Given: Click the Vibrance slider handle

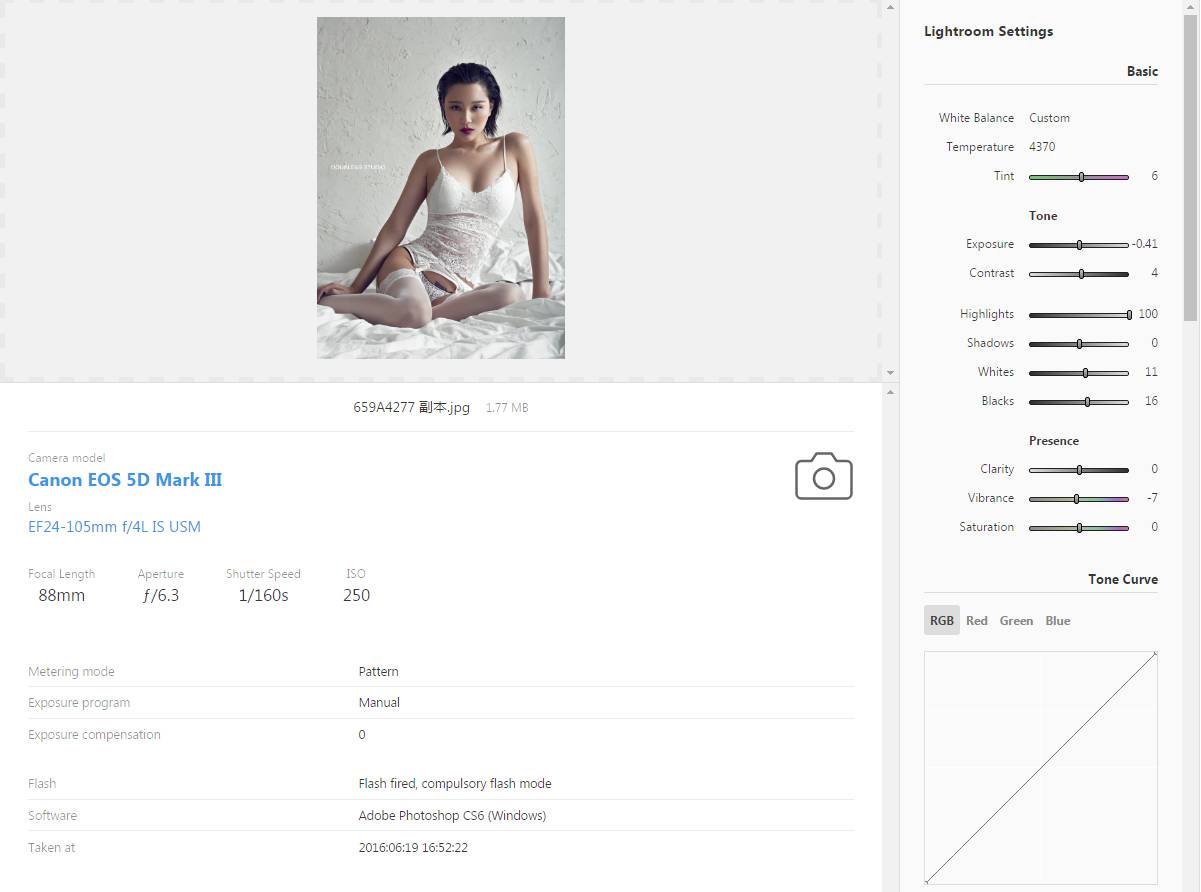Looking at the screenshot, I should (1076, 499).
